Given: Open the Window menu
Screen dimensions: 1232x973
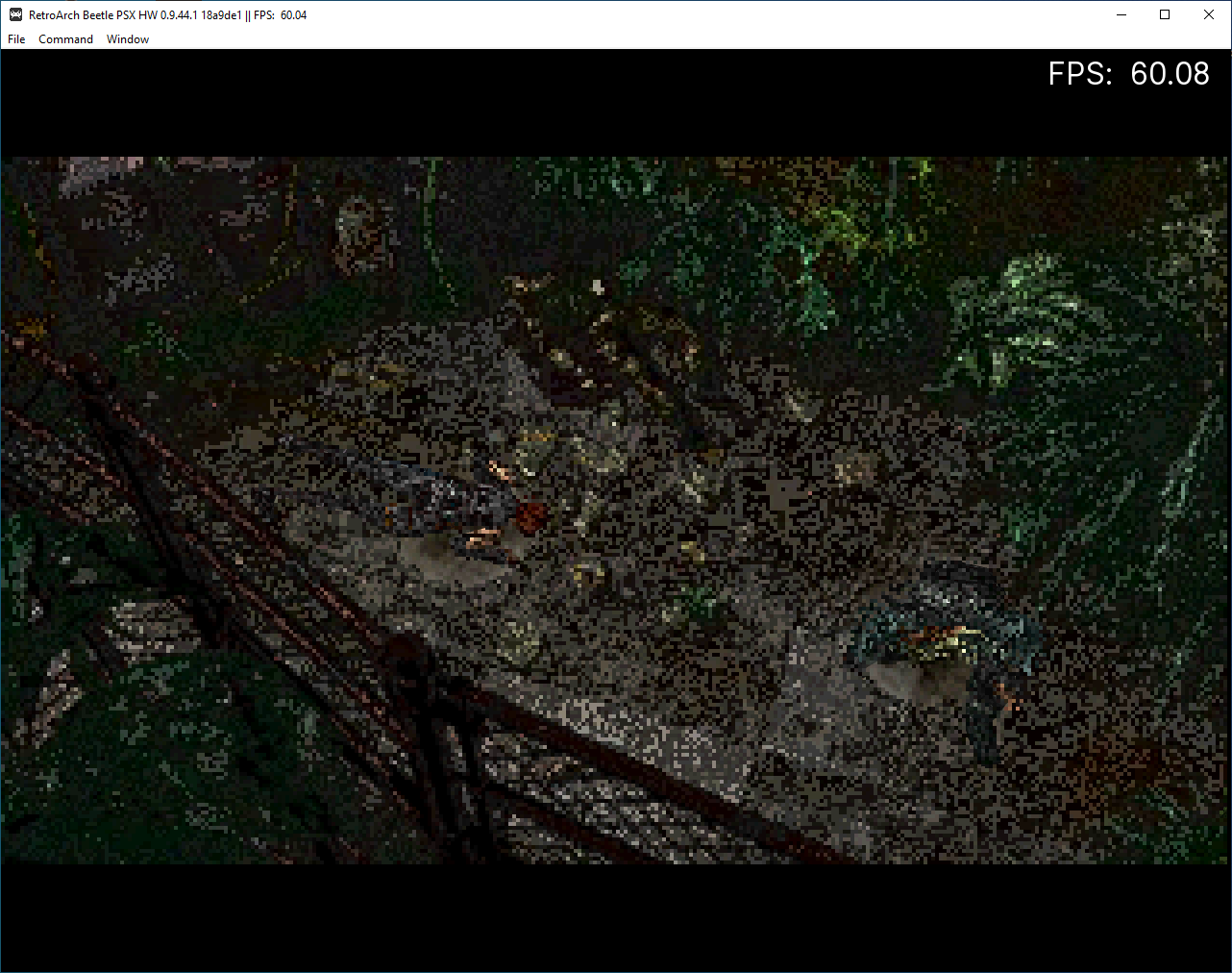Looking at the screenshot, I should tap(128, 39).
